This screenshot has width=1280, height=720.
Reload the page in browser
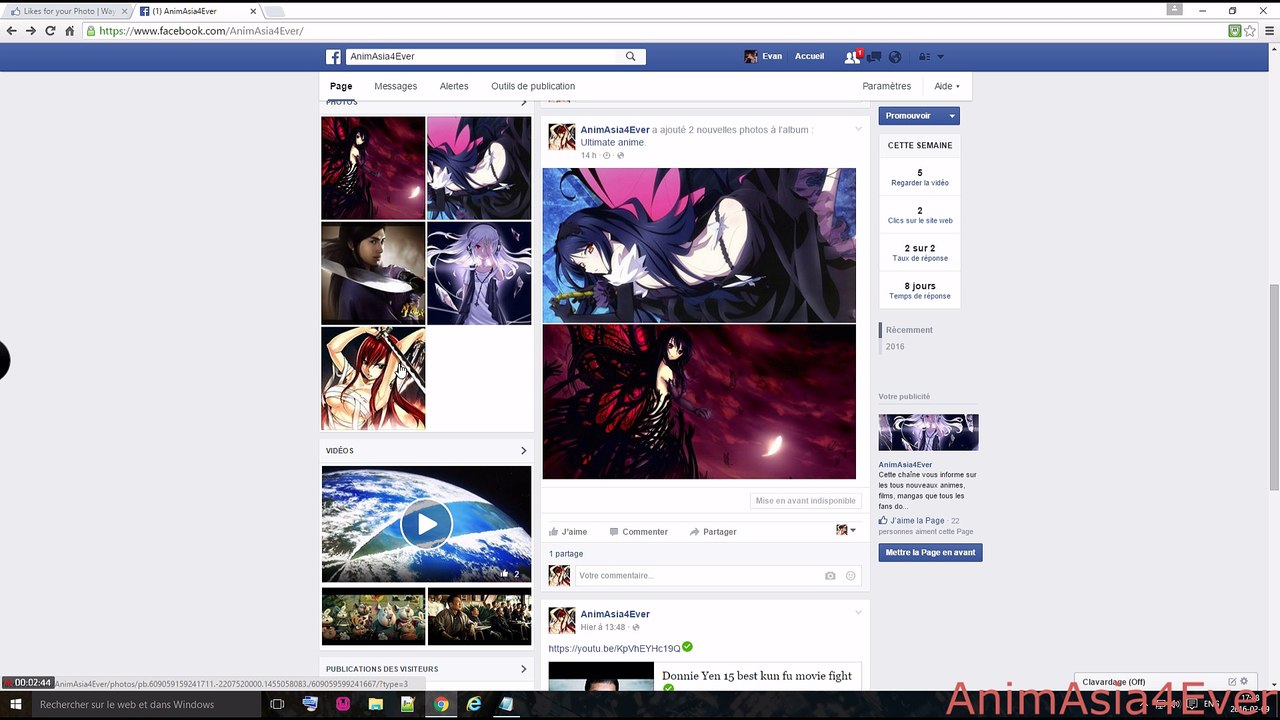coord(50,31)
